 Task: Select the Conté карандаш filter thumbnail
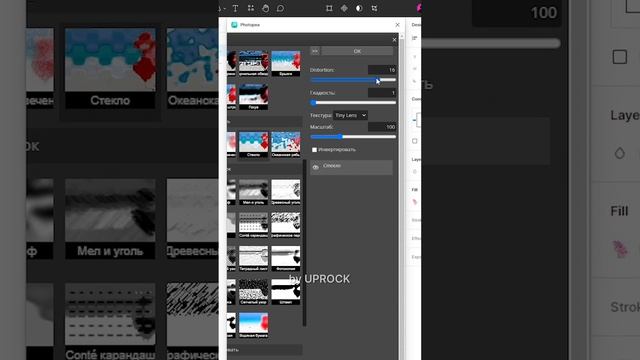click(x=253, y=225)
